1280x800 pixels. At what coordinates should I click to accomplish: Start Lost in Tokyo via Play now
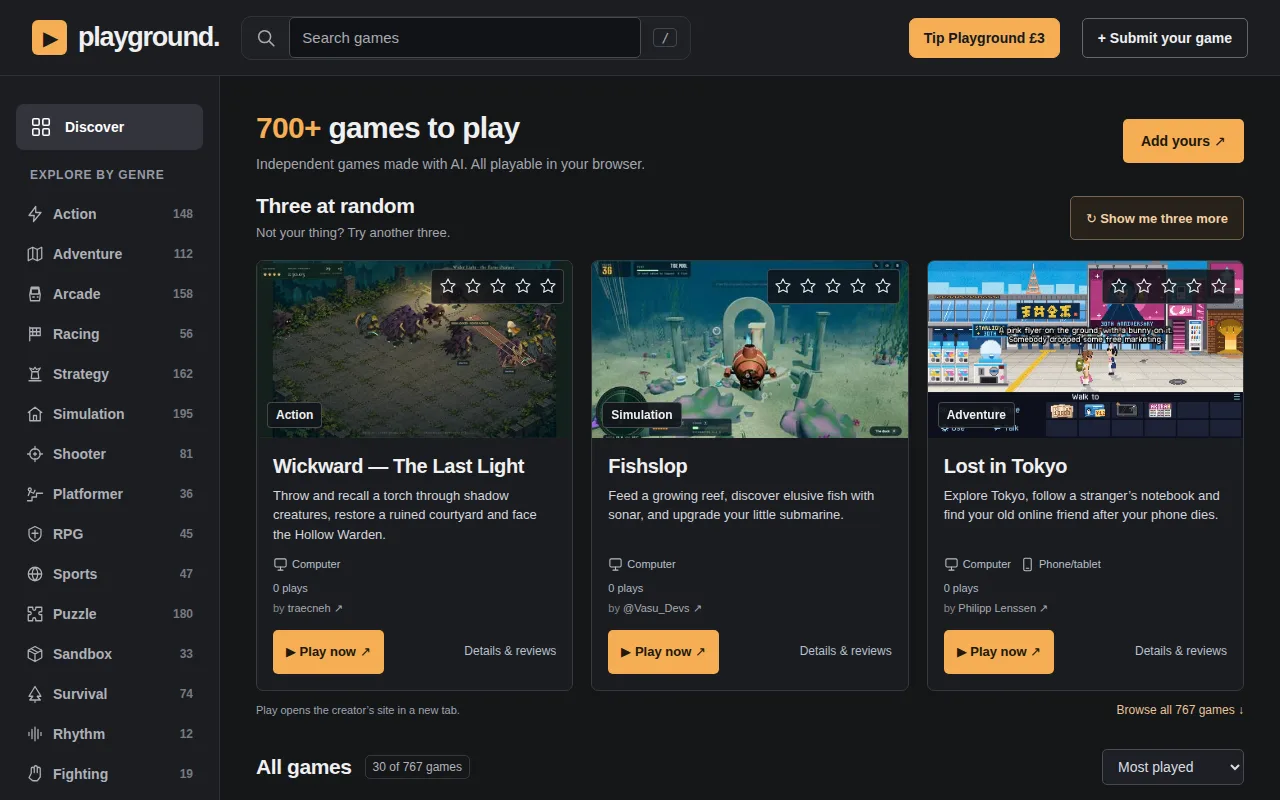(999, 652)
